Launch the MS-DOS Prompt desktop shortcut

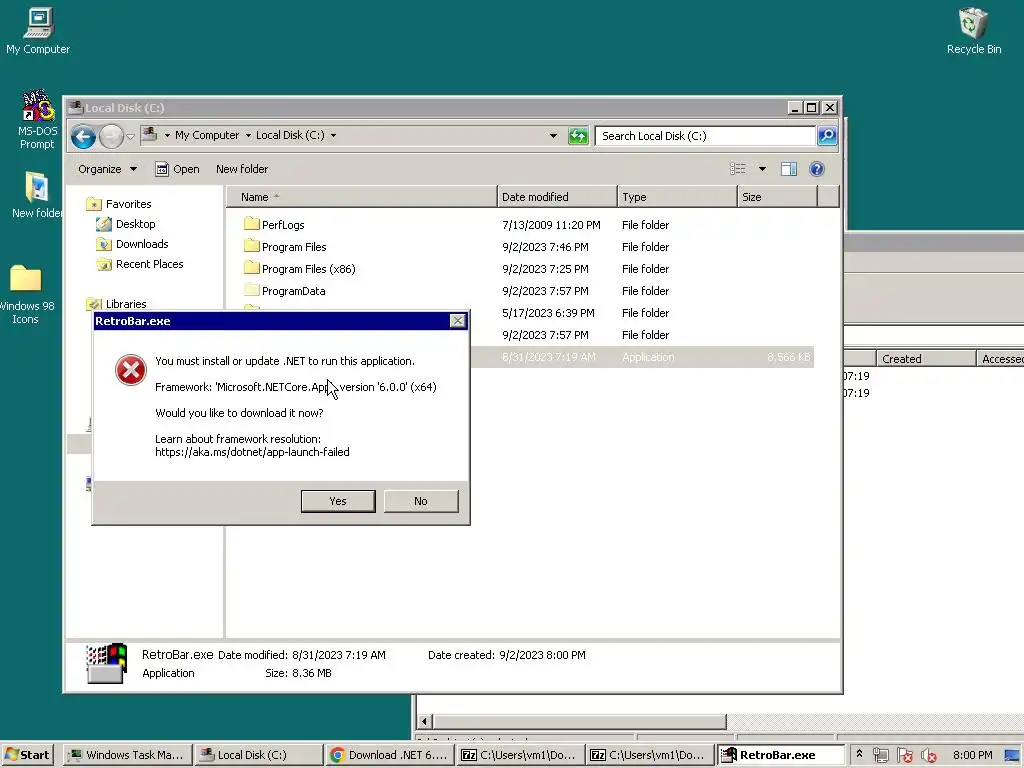37,120
